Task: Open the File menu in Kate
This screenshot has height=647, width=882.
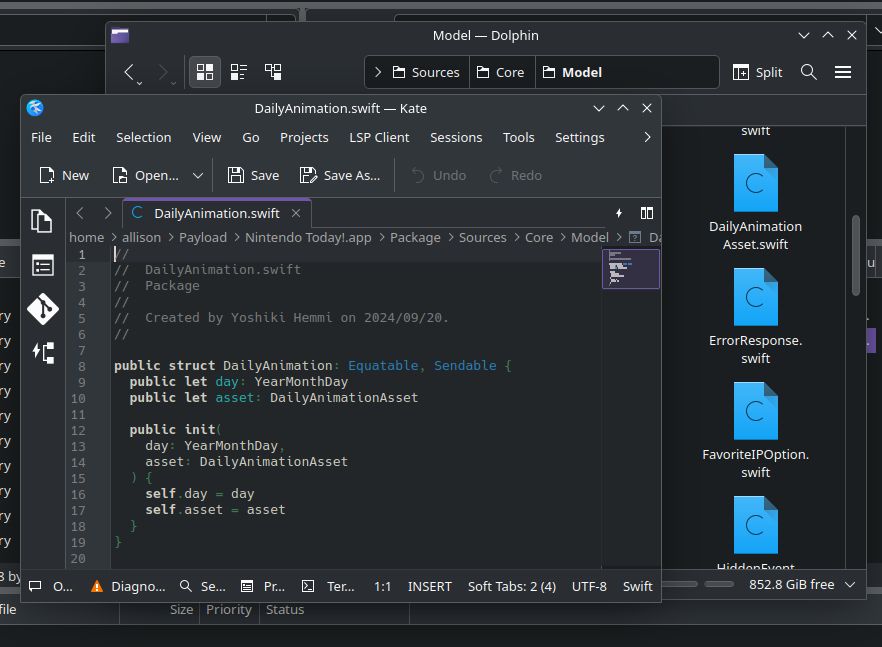Action: click(41, 138)
